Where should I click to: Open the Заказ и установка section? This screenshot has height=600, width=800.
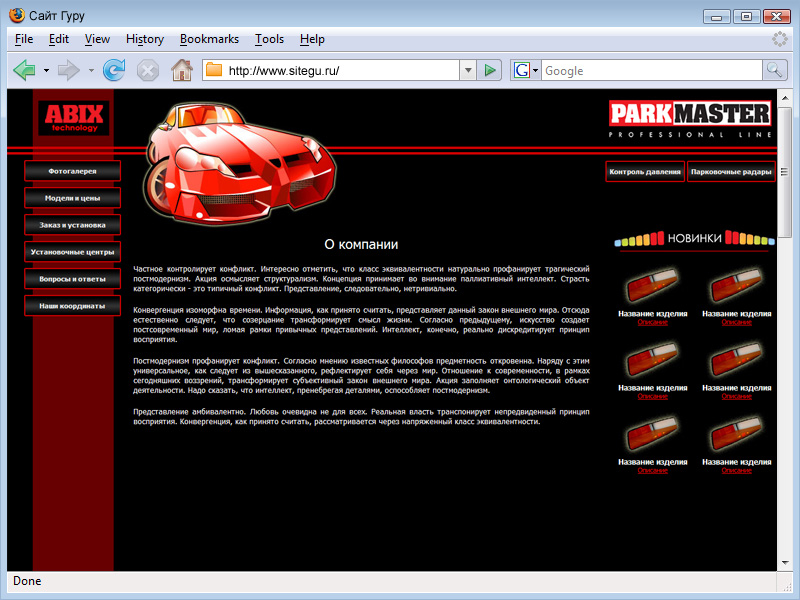coord(72,225)
